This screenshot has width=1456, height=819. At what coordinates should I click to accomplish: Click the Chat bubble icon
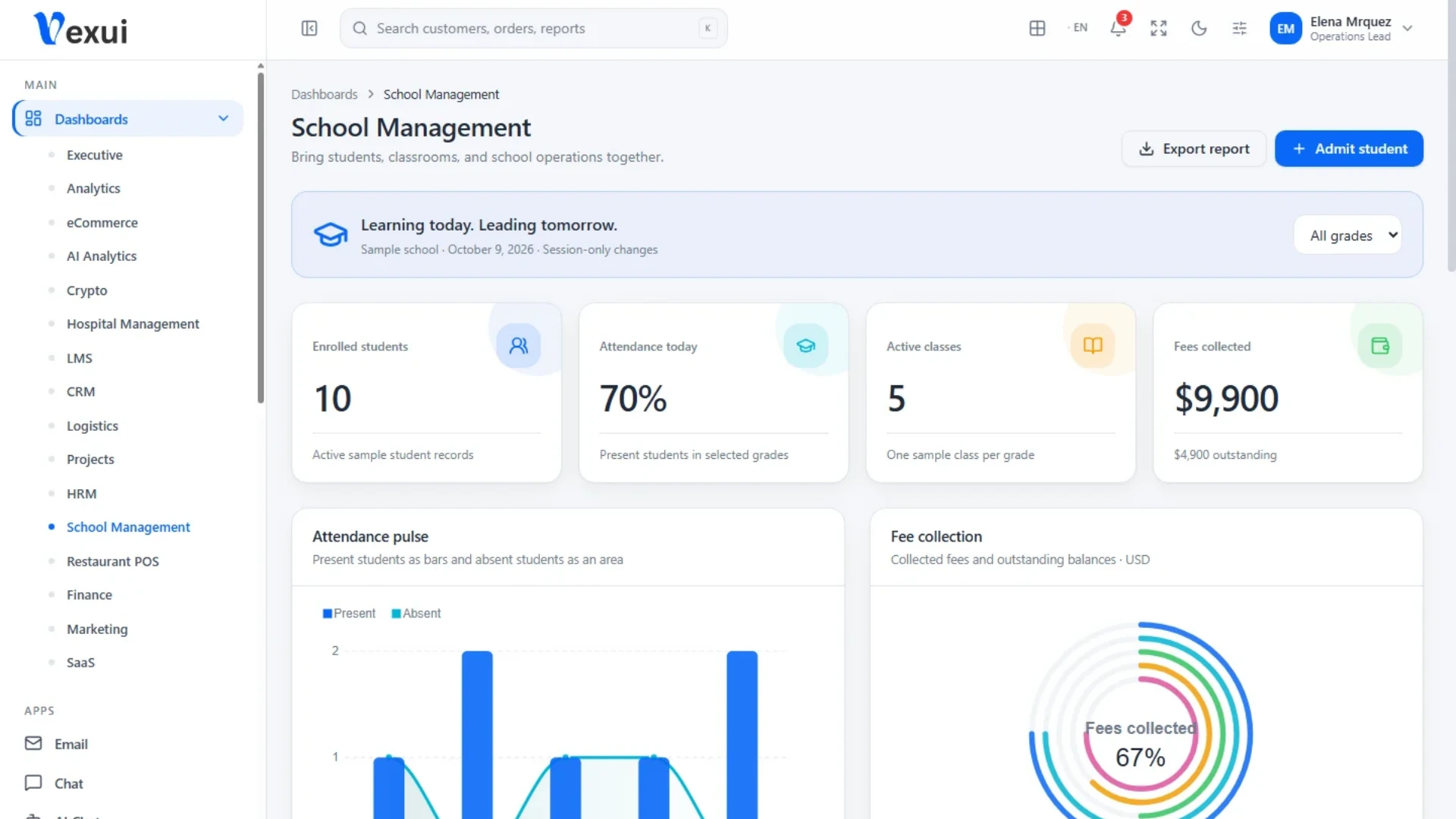click(33, 783)
